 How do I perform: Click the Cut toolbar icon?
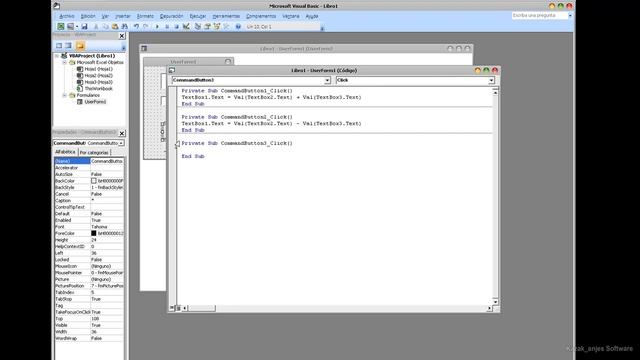click(x=96, y=27)
